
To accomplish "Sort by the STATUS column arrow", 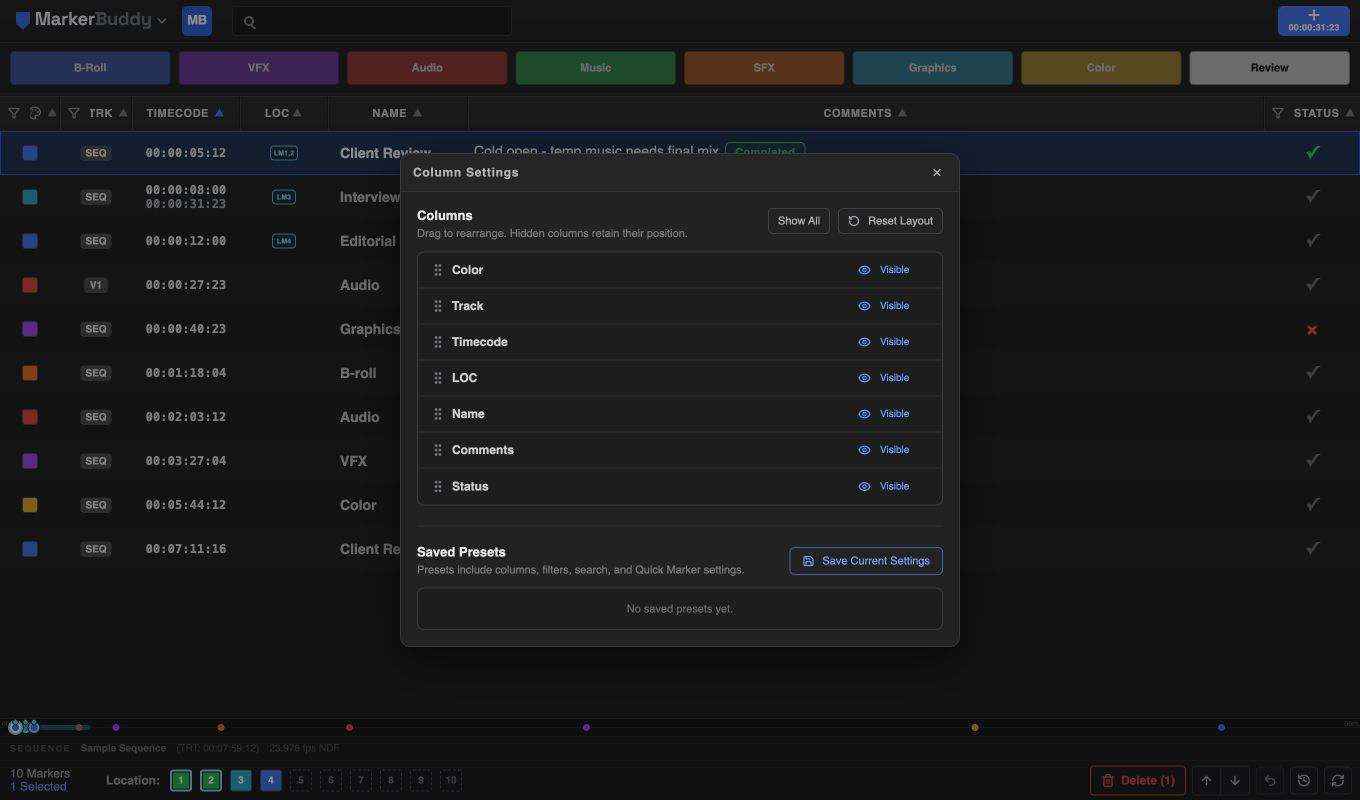I will pos(1349,113).
